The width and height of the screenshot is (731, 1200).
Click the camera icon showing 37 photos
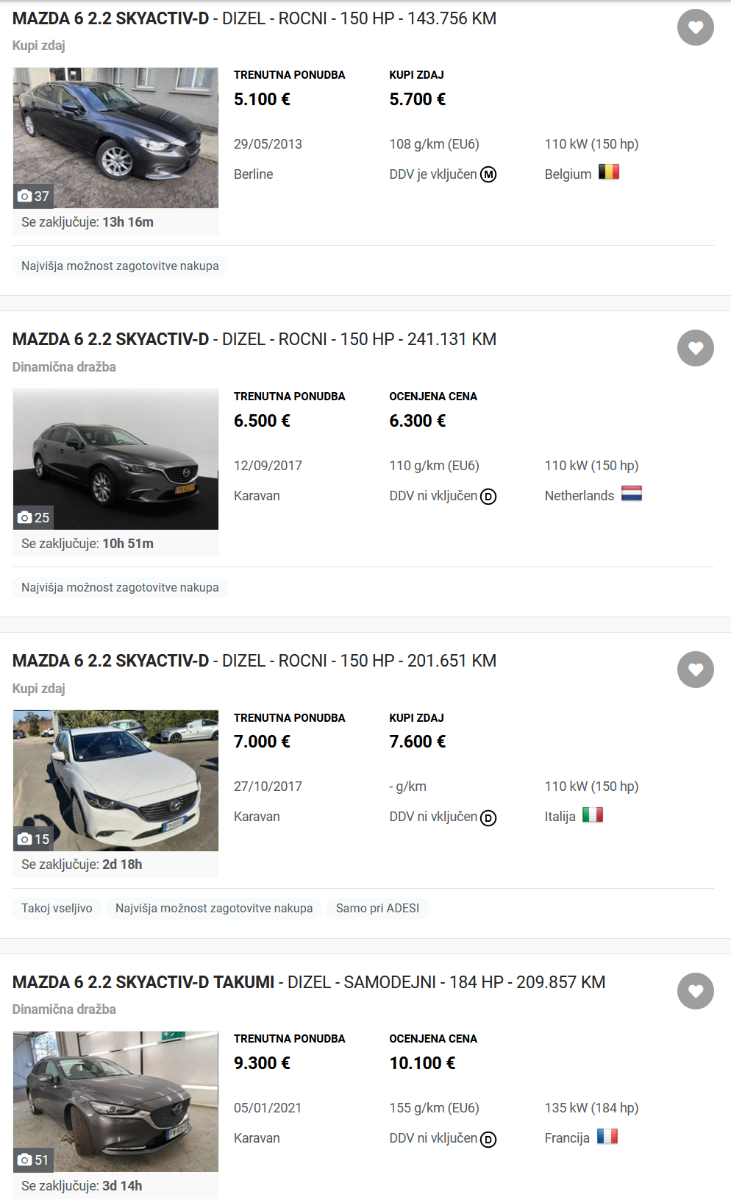tap(25, 196)
